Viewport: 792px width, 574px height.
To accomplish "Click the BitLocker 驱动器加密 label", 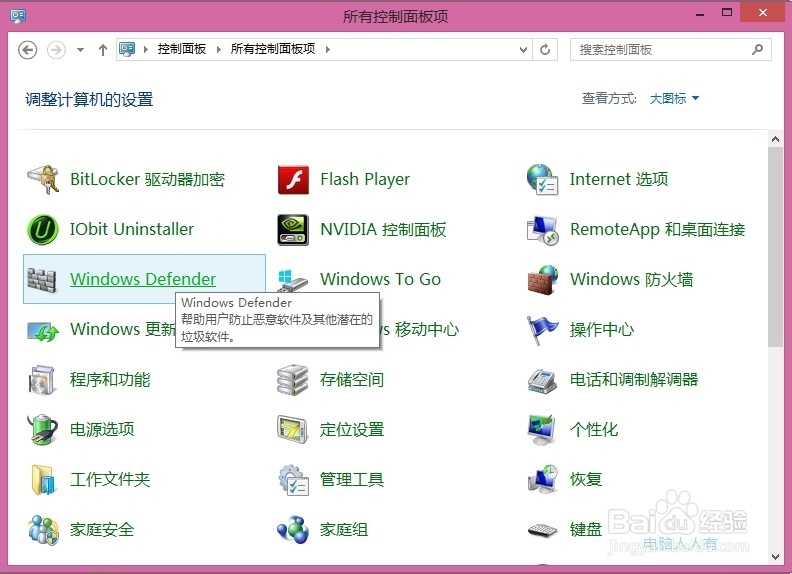I will click(x=147, y=179).
